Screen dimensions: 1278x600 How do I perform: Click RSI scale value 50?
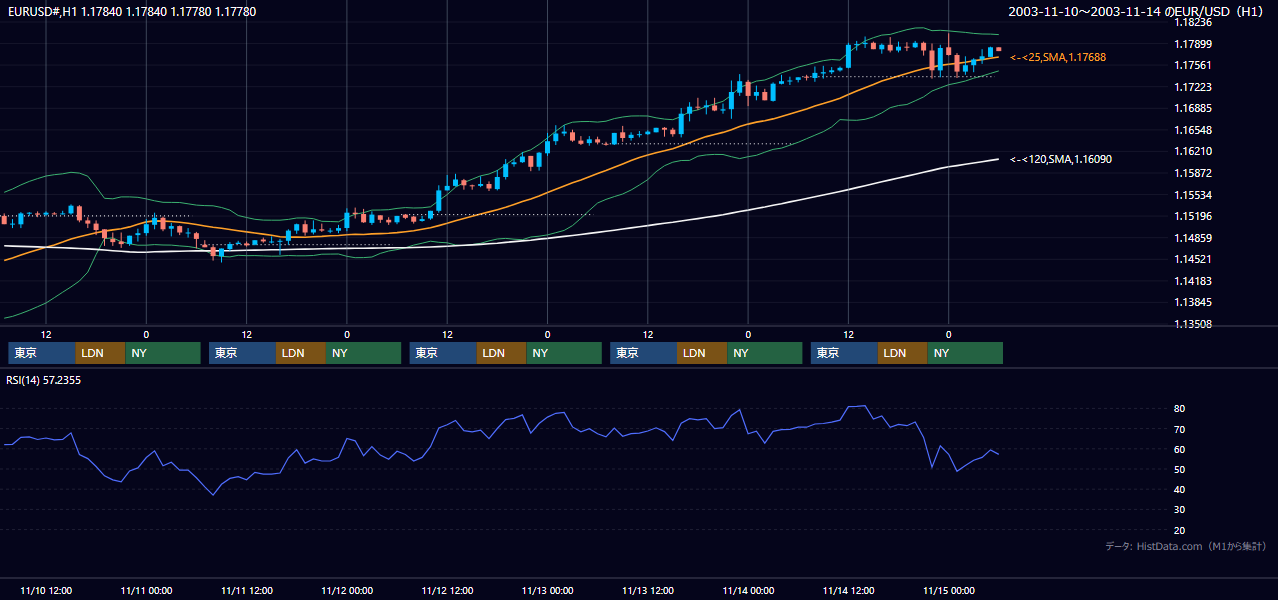(1179, 469)
